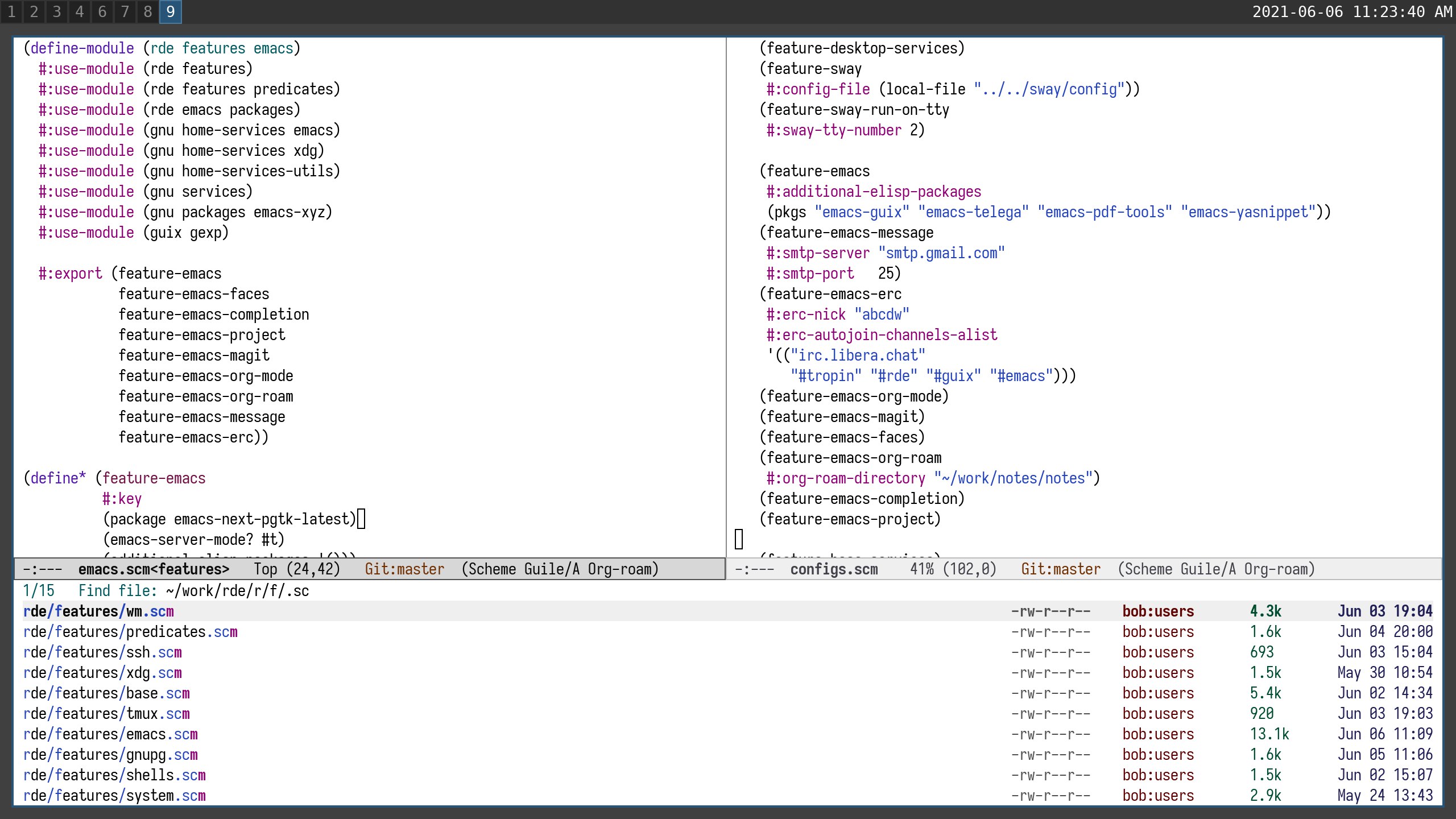
Task: Switch to workspace 4
Action: pos(80,12)
